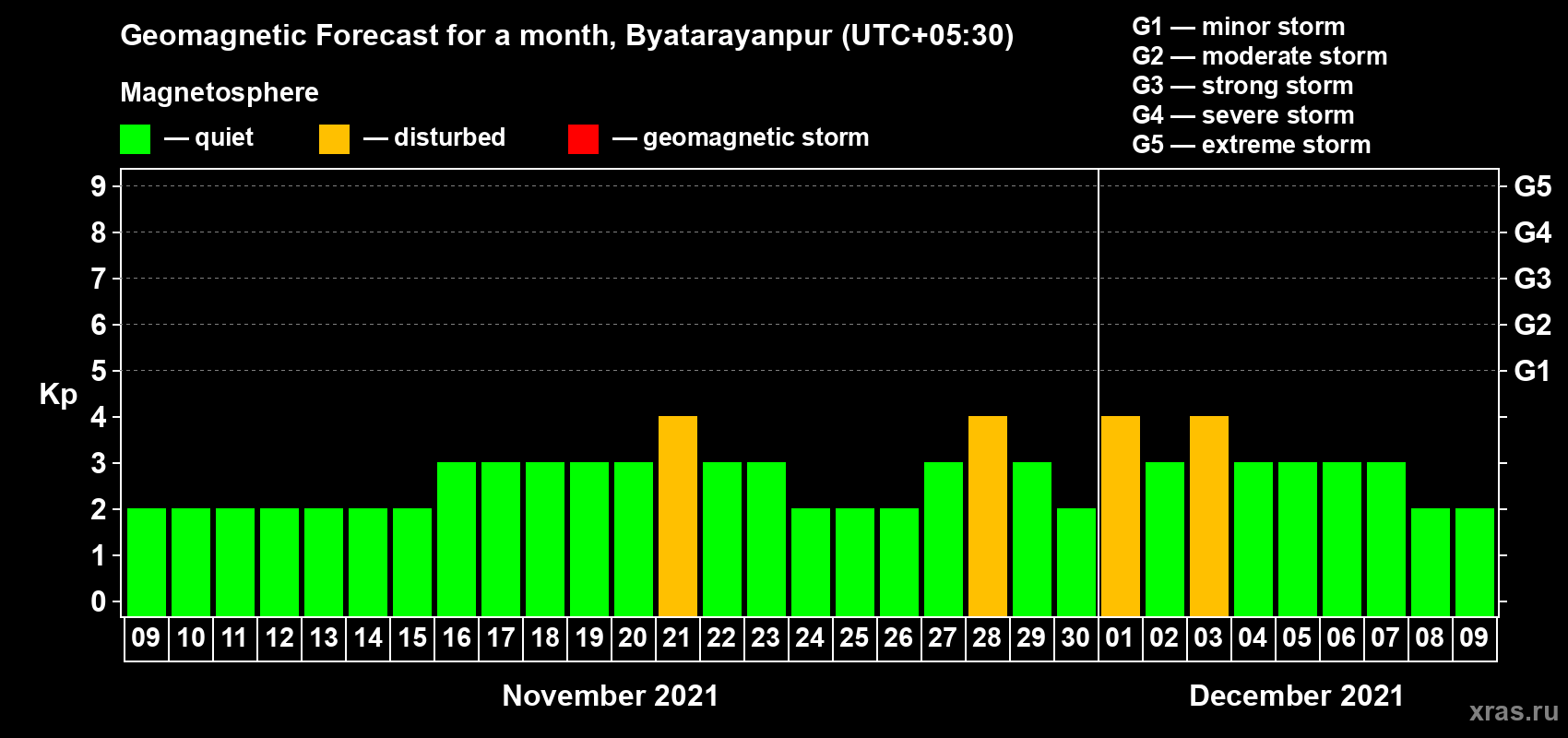Click the green bar for December 02
Screen dimensions: 1568x738
[1165, 540]
